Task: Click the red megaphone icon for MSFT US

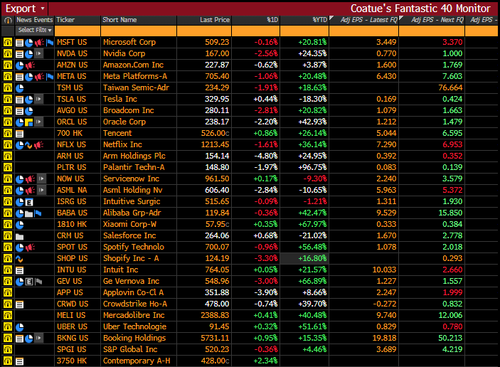Action: click(39, 42)
